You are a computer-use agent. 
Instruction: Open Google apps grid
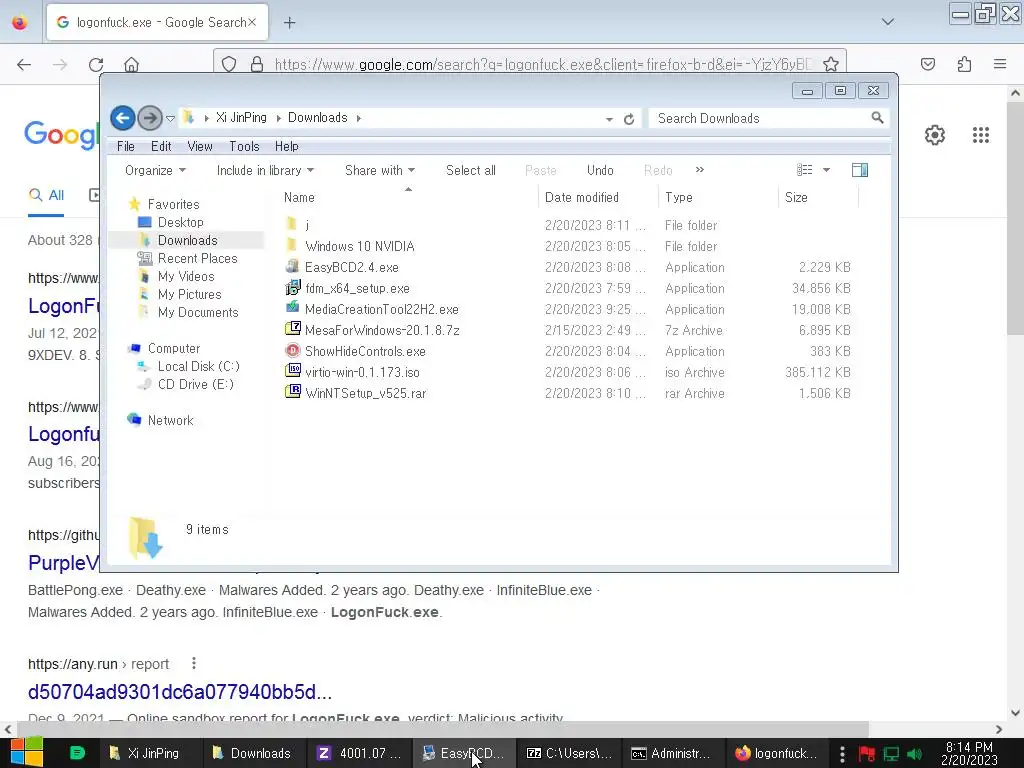click(x=980, y=135)
